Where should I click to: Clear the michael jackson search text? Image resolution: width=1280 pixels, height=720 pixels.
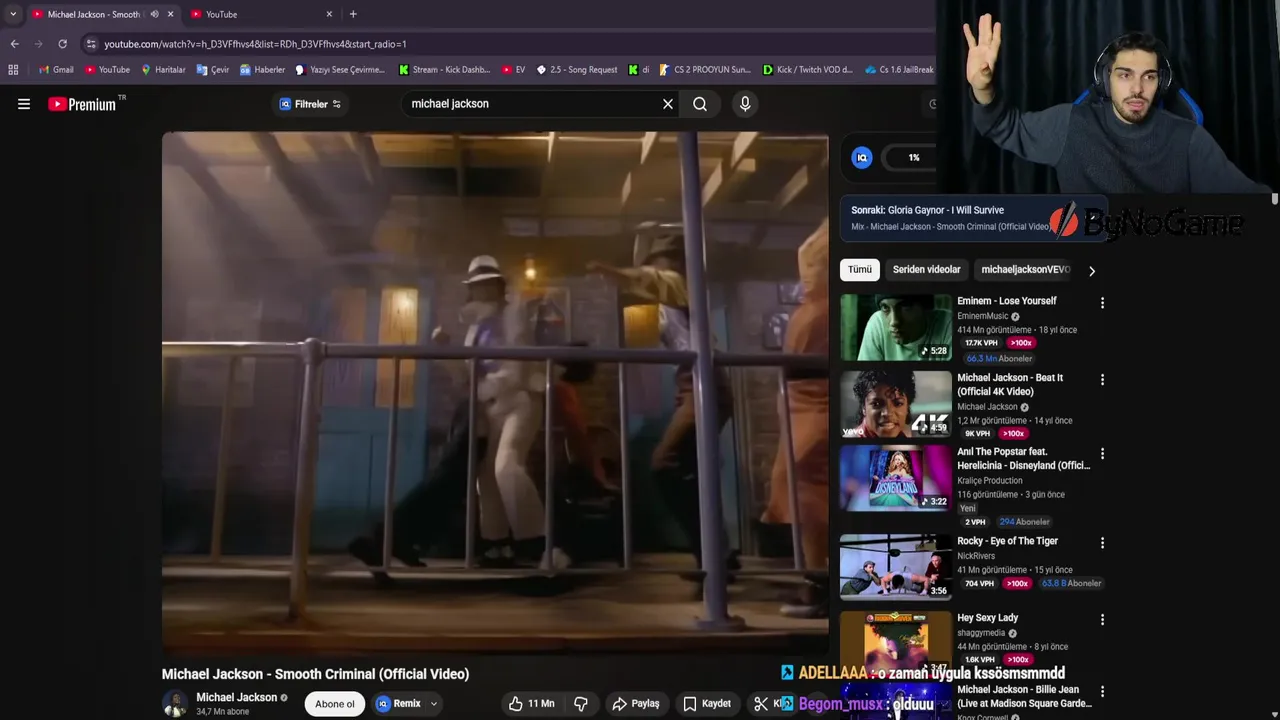pos(668,104)
